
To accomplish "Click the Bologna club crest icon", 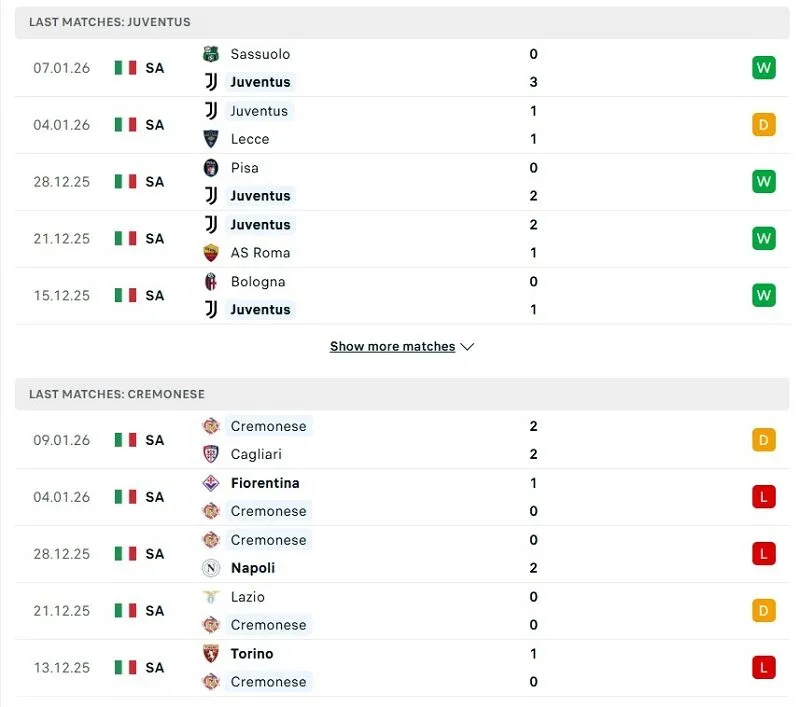I will point(210,282).
